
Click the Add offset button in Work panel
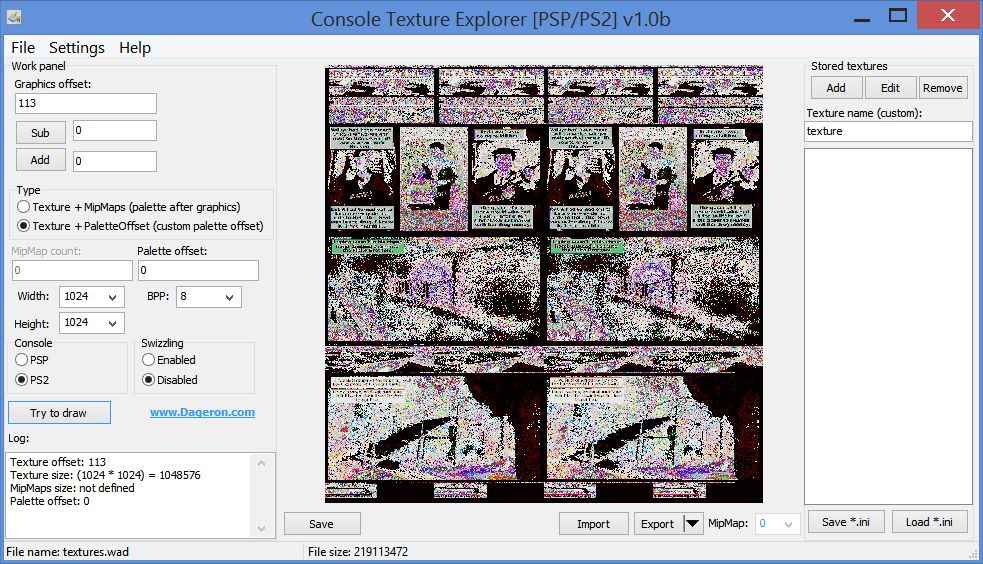click(x=40, y=160)
